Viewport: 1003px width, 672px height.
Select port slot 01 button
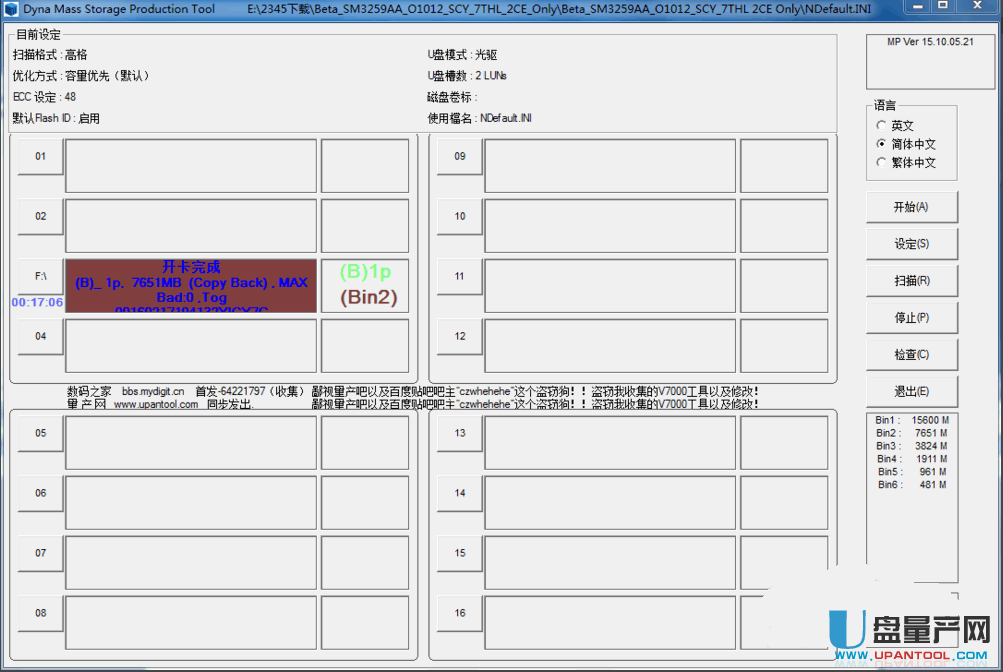pyautogui.click(x=40, y=156)
